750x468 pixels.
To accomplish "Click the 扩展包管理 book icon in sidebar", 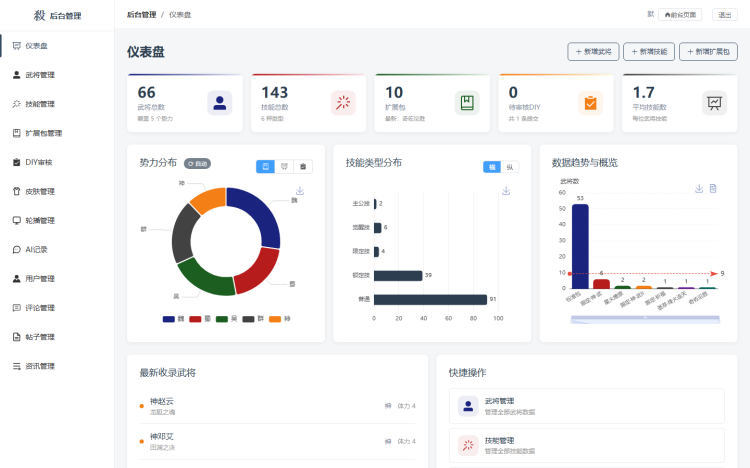I will [17, 133].
